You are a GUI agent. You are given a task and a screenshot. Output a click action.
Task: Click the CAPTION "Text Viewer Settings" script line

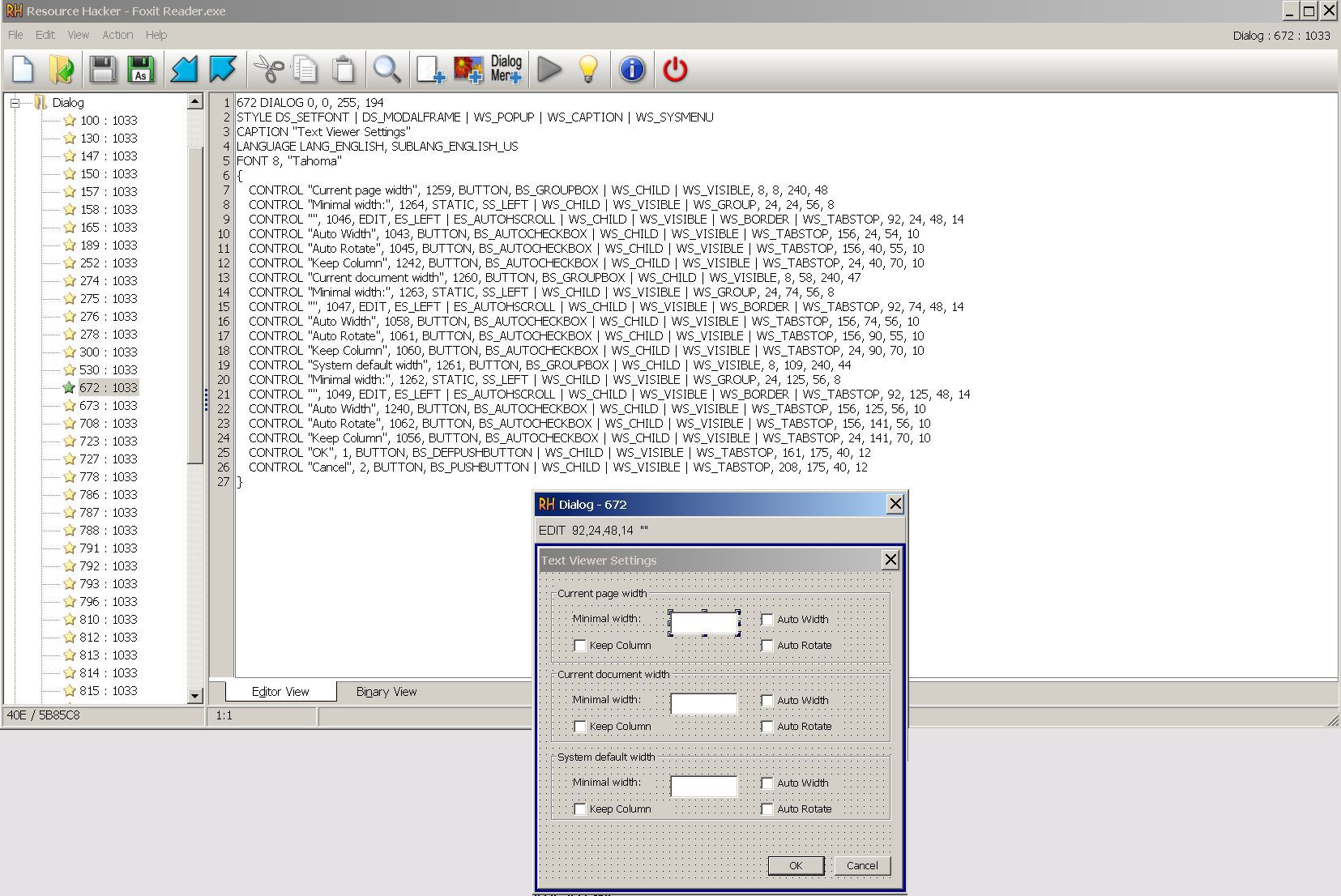323,132
